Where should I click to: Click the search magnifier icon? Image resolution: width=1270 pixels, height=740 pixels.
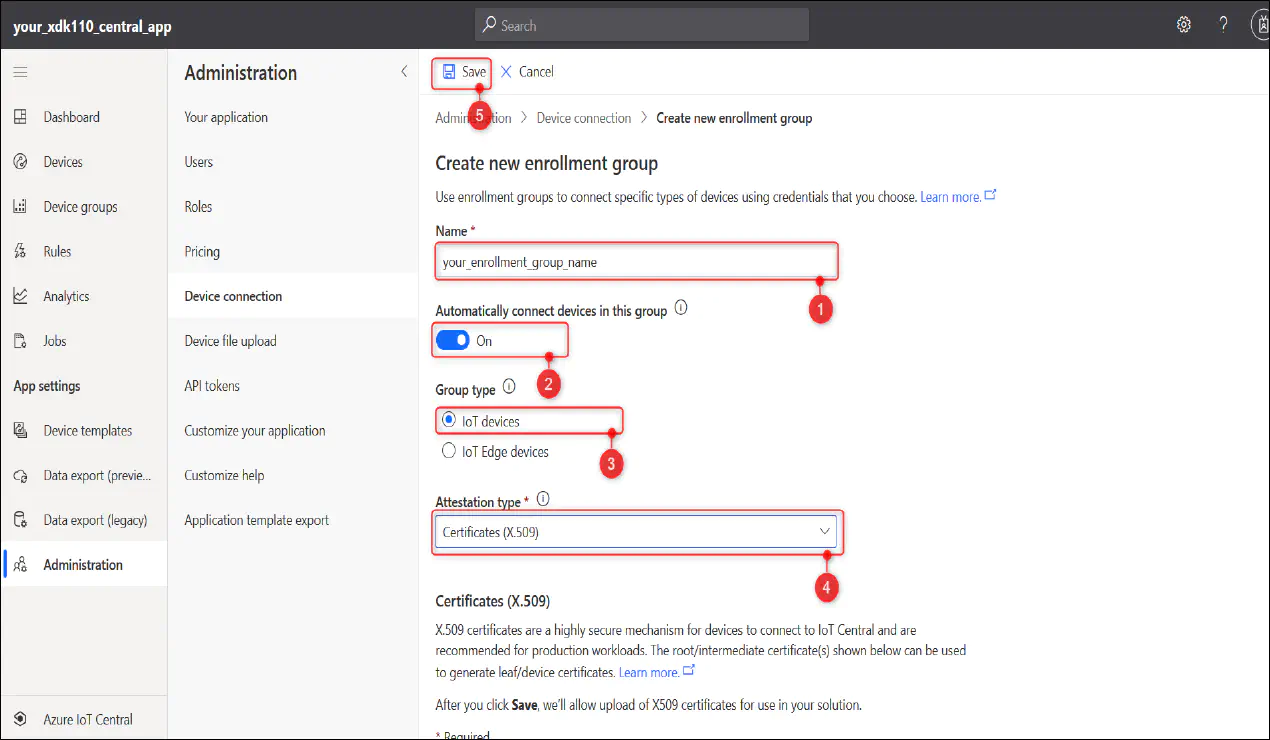[489, 25]
